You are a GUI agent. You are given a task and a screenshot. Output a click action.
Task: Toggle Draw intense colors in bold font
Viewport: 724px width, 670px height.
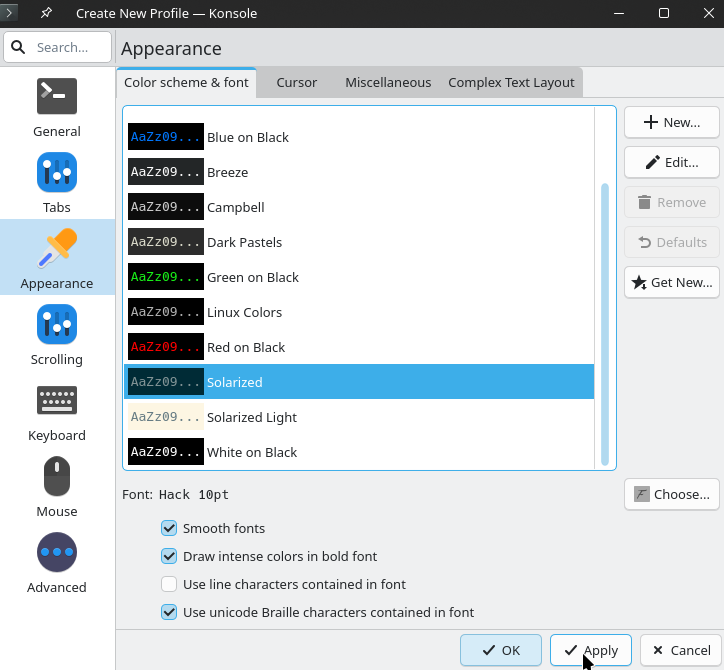pyautogui.click(x=169, y=556)
